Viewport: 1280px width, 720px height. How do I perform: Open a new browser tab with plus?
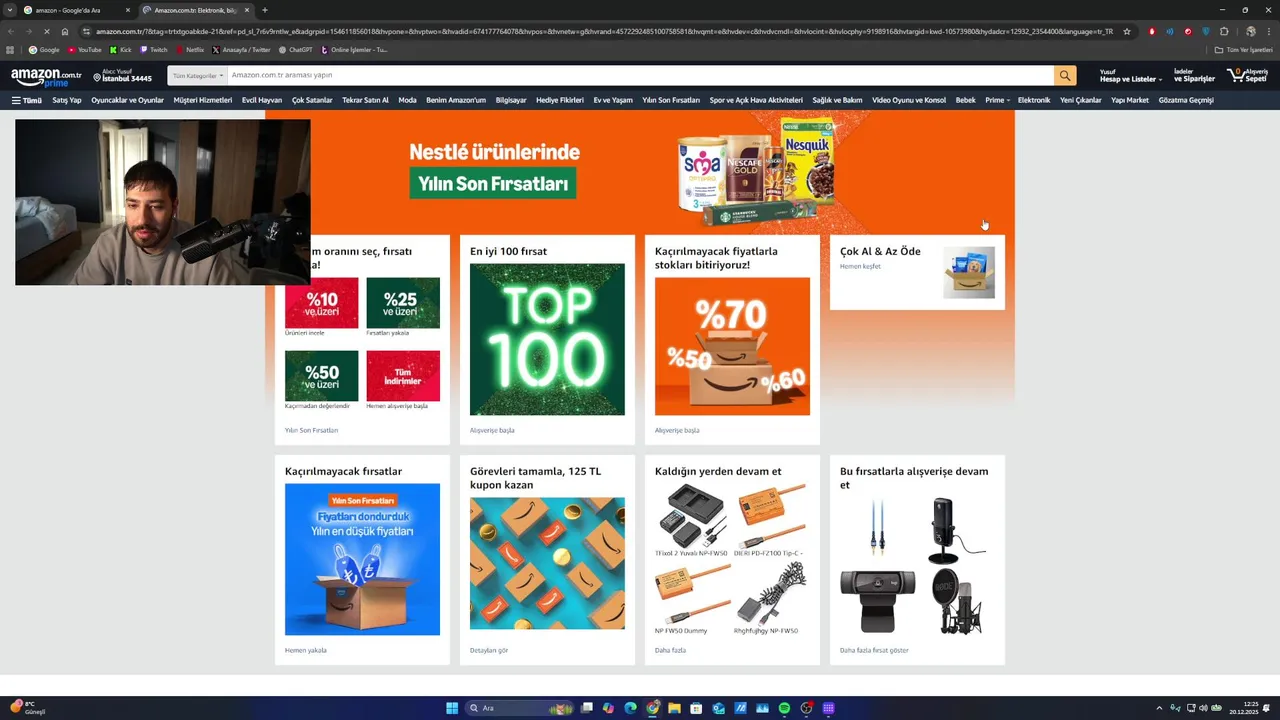point(264,10)
